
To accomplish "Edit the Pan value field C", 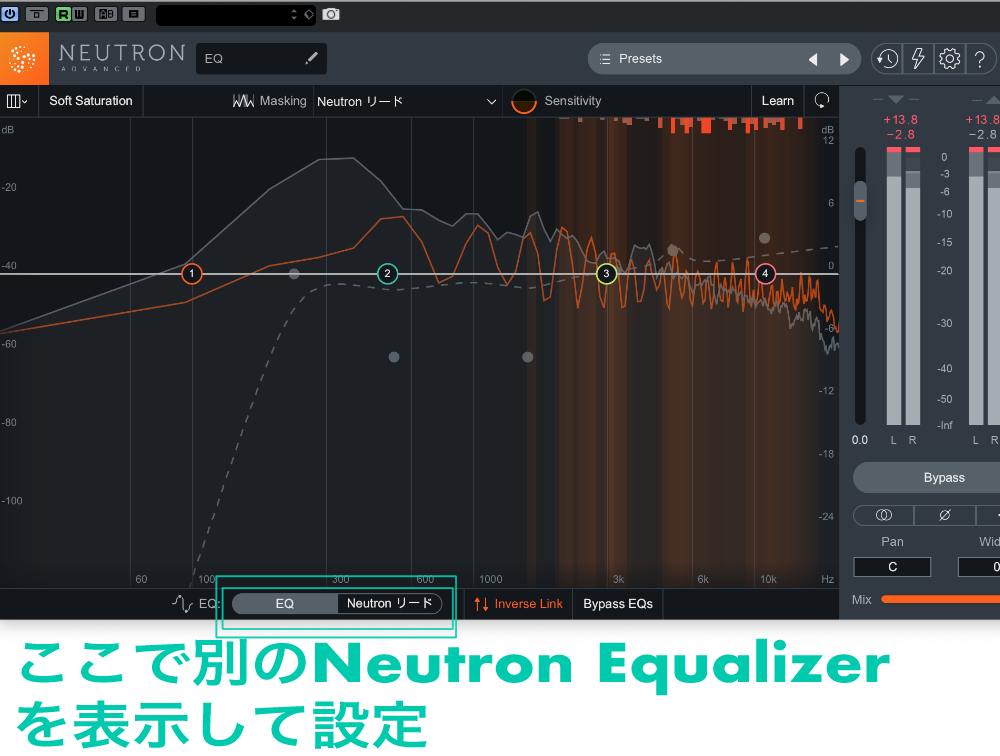I will pyautogui.click(x=892, y=567).
